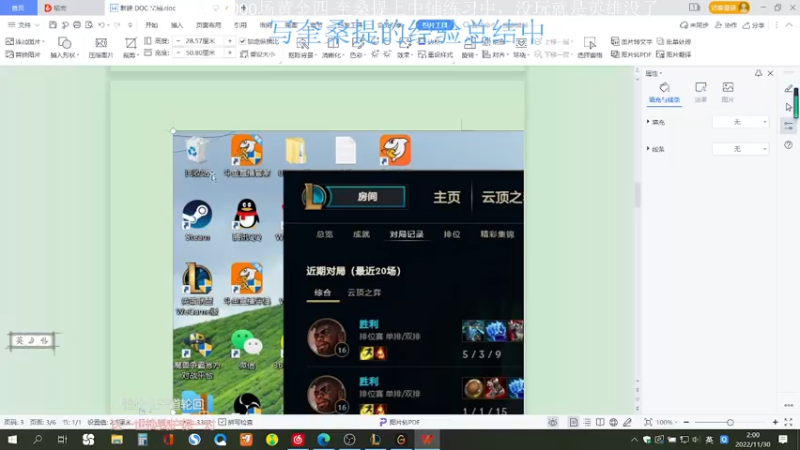800x450 pixels.
Task: Click the Selection Pane icon
Action: click(x=590, y=43)
